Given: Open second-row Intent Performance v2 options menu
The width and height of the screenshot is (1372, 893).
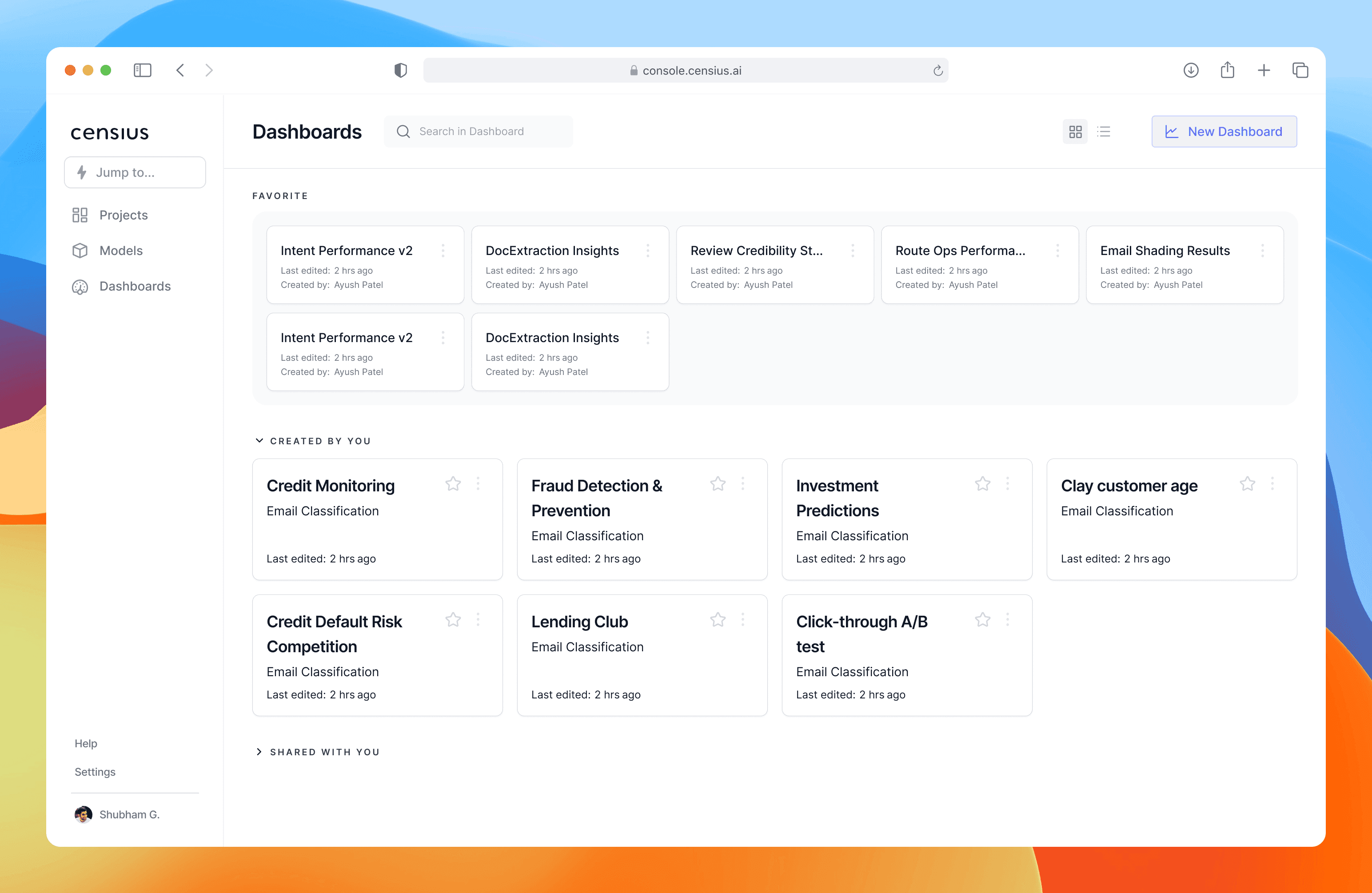Looking at the screenshot, I should click(x=443, y=337).
